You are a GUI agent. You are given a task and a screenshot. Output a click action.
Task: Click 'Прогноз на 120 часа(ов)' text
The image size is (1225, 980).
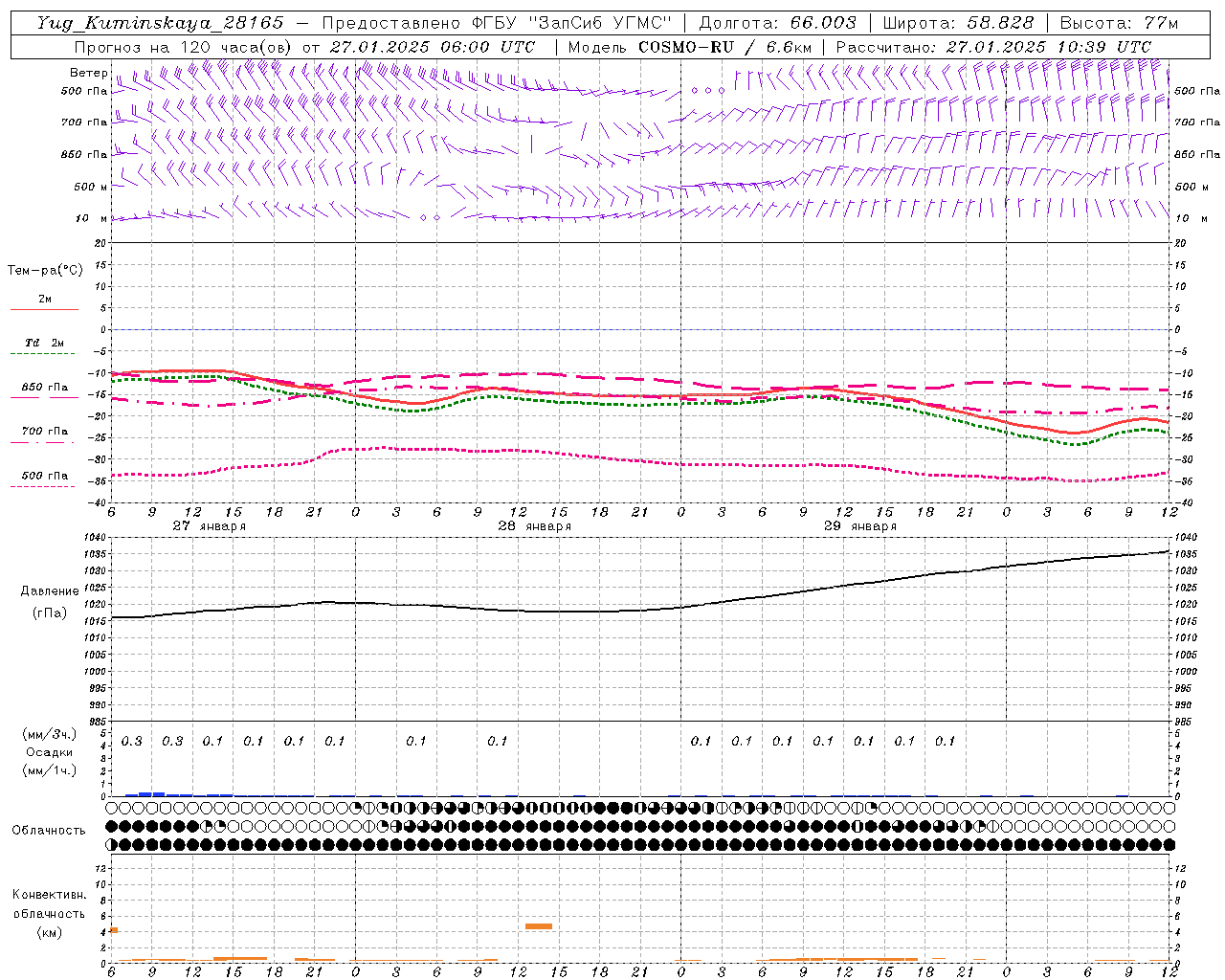(184, 47)
